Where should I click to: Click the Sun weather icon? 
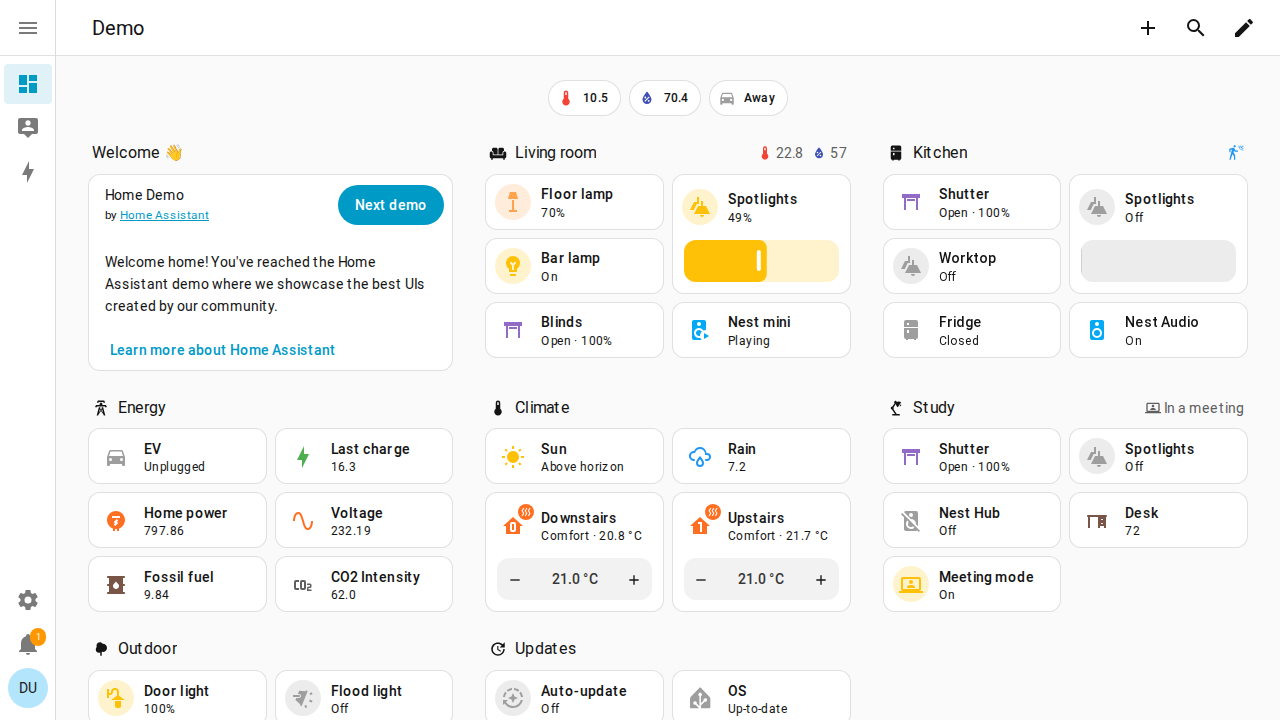click(513, 457)
